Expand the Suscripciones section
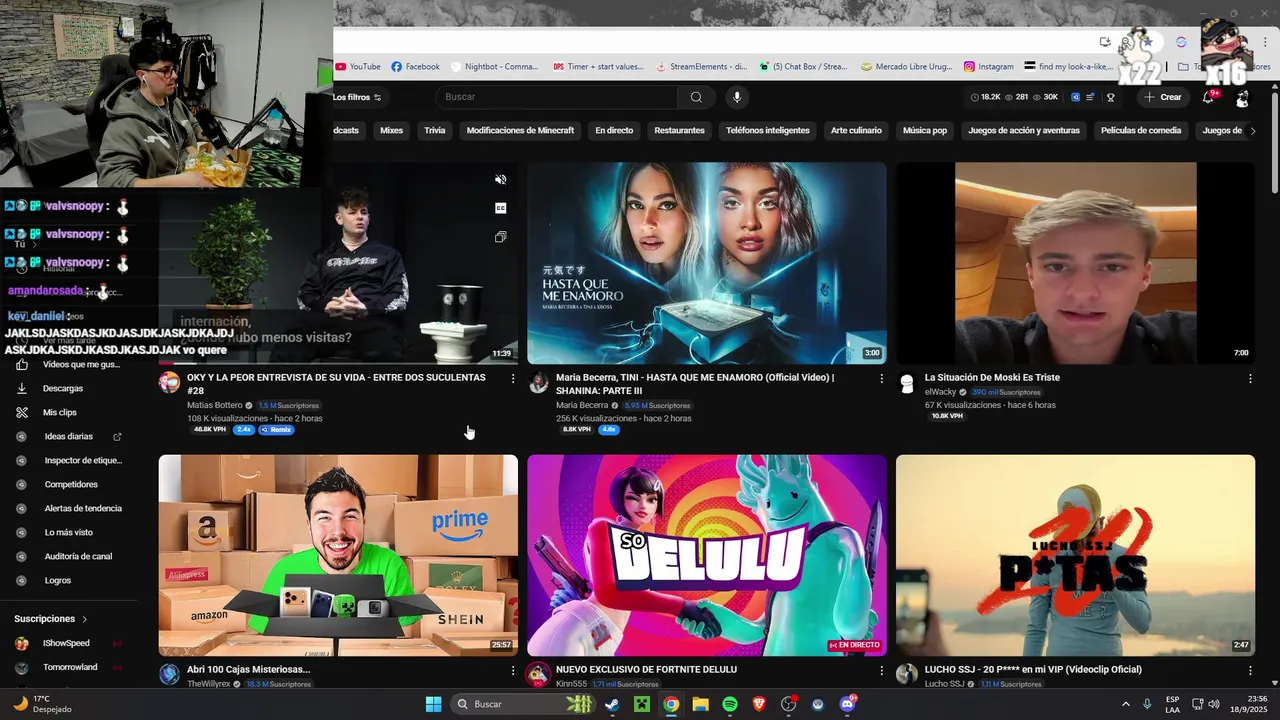1280x720 pixels. (x=51, y=619)
